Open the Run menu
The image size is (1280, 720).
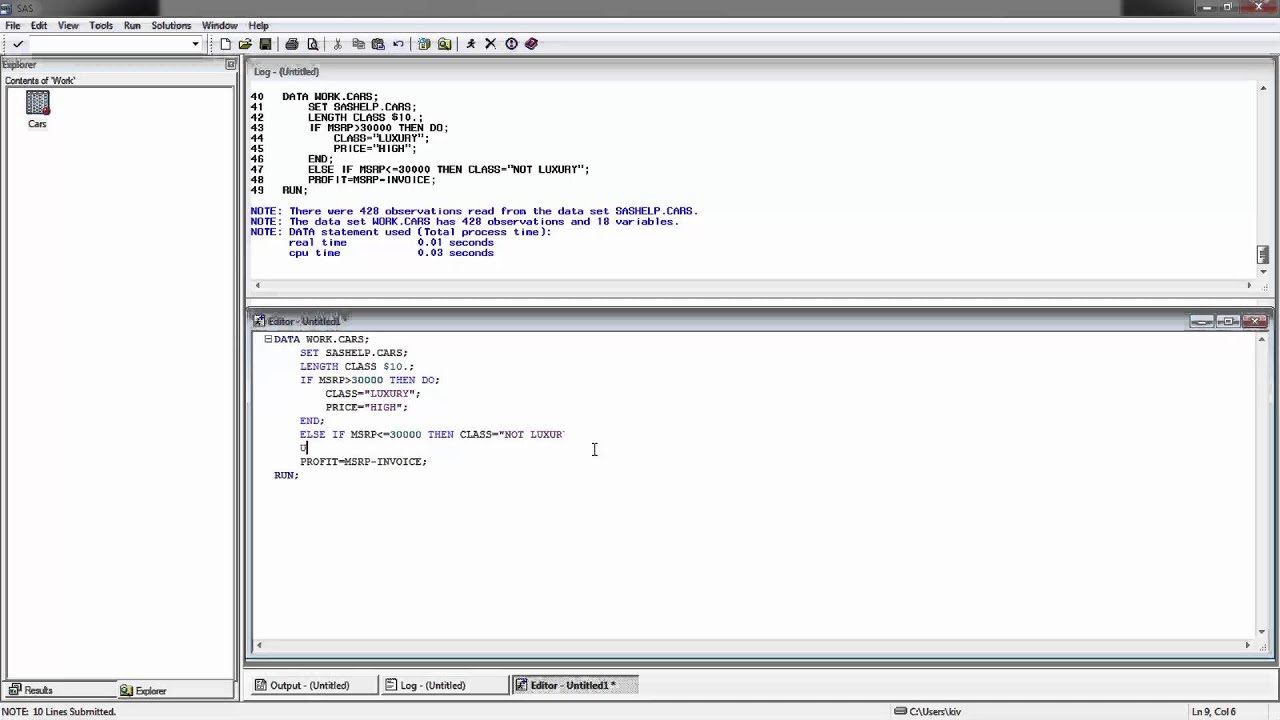[132, 25]
